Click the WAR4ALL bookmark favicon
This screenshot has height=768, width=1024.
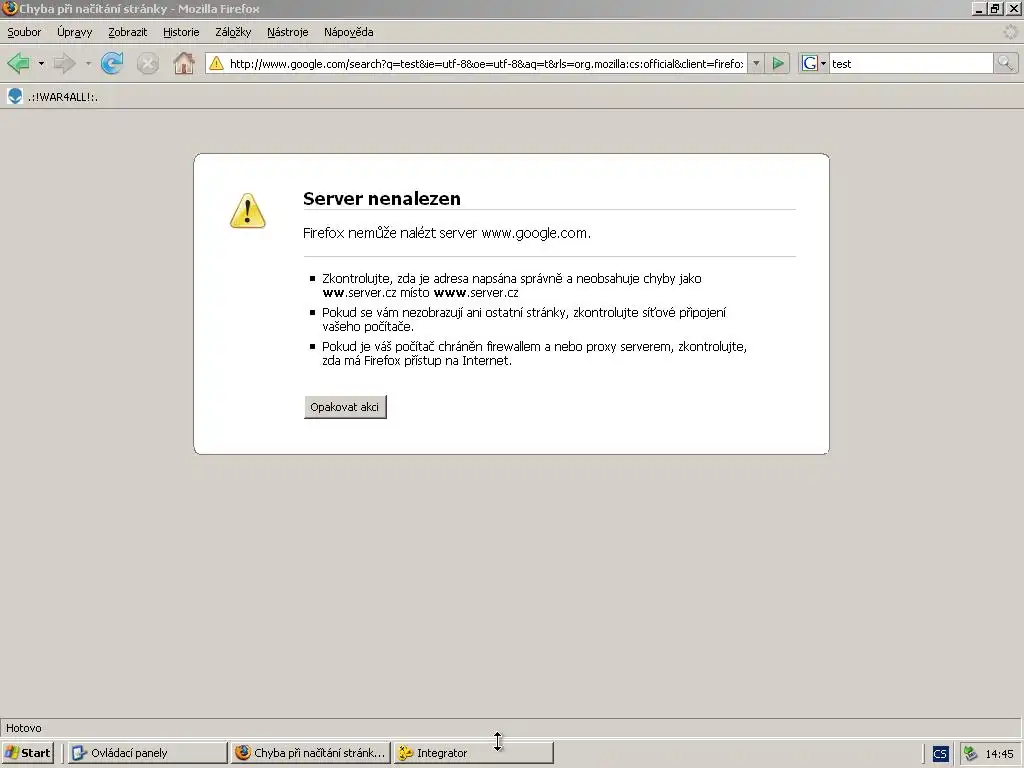(x=15, y=97)
